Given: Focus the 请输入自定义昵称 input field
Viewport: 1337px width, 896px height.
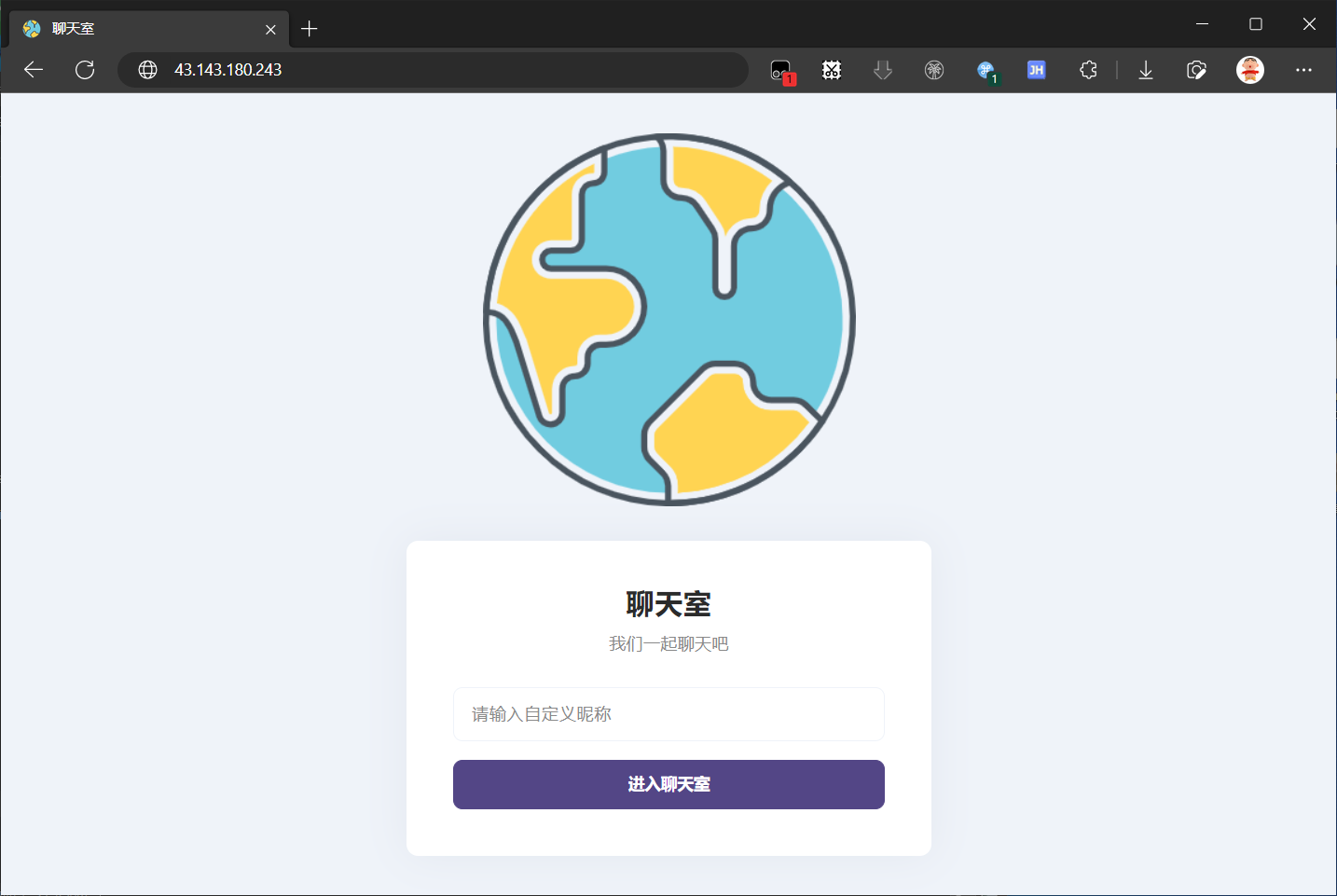Looking at the screenshot, I should (668, 714).
